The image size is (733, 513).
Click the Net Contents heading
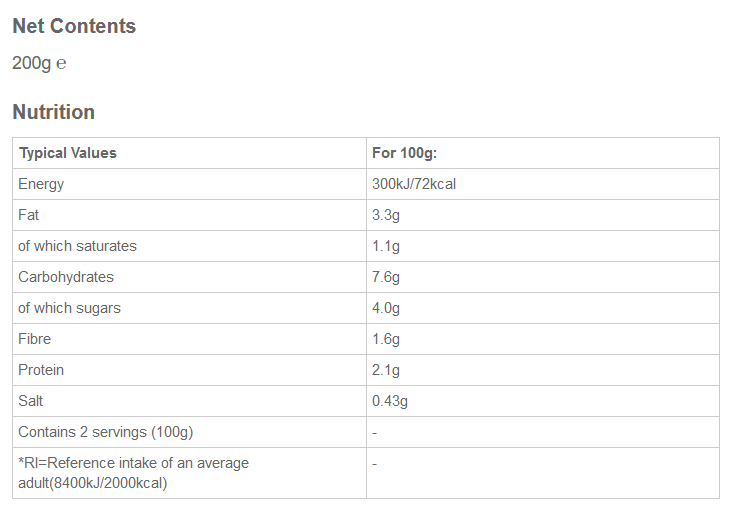(x=74, y=27)
